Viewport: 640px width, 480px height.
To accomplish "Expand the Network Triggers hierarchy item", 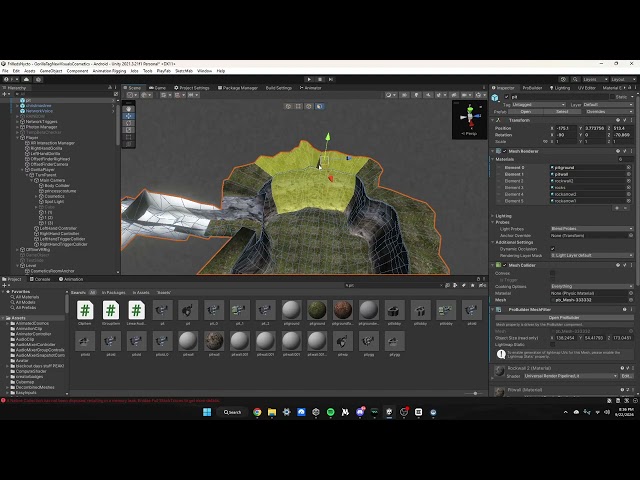I will [x=18, y=122].
